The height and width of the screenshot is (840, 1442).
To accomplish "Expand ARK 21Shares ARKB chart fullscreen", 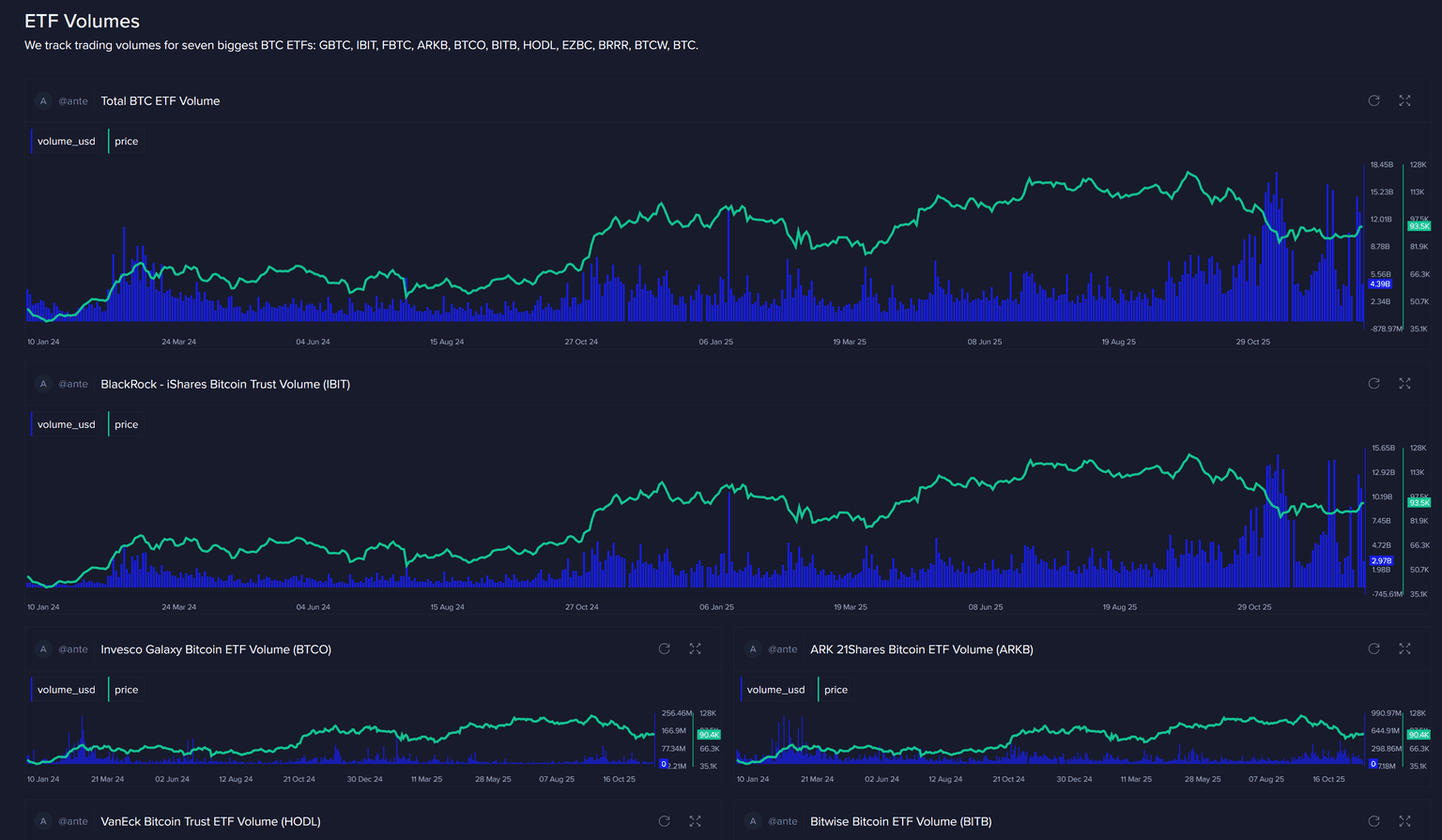I will pos(1404,649).
